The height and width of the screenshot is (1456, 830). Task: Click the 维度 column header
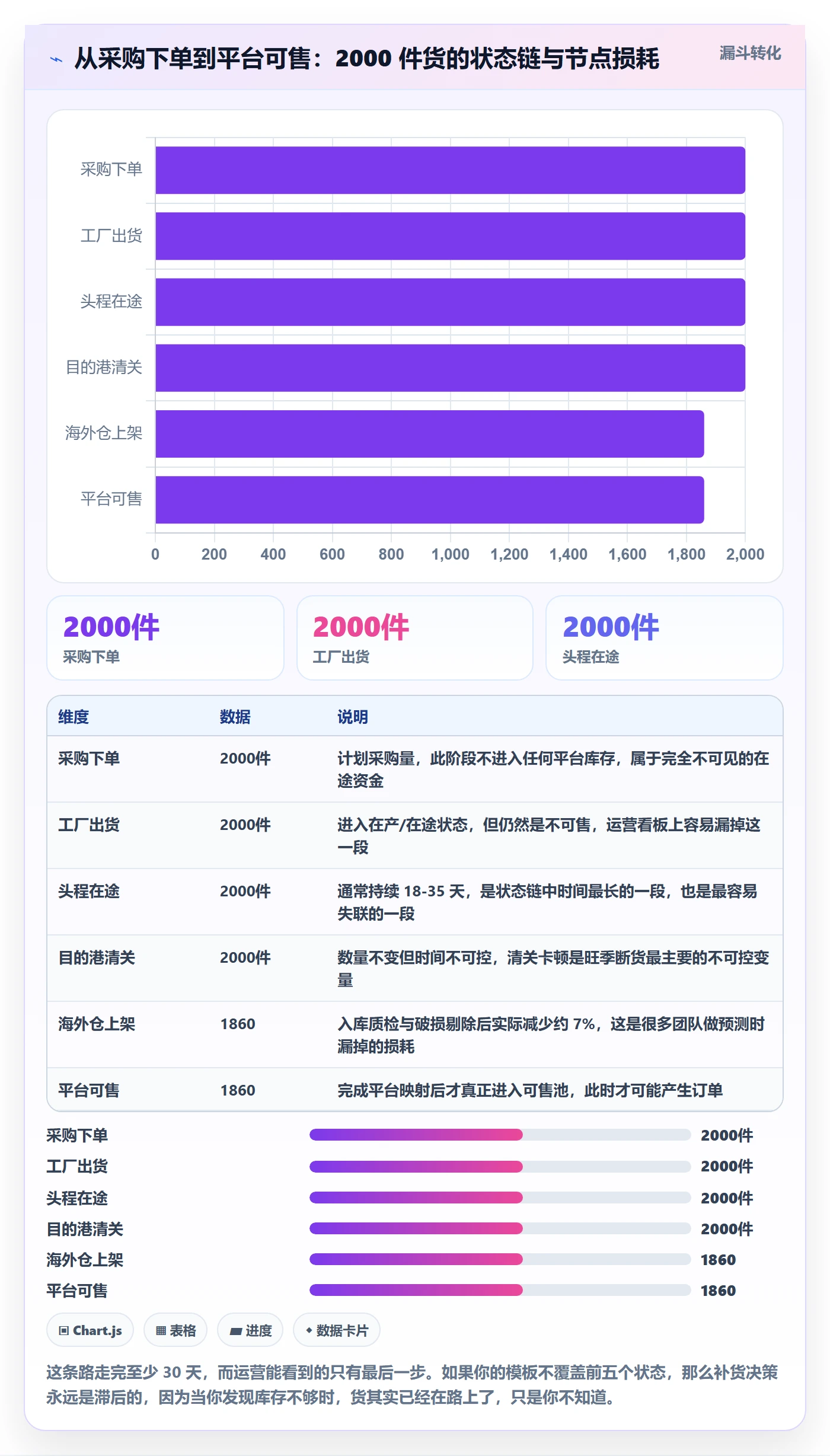(x=74, y=717)
